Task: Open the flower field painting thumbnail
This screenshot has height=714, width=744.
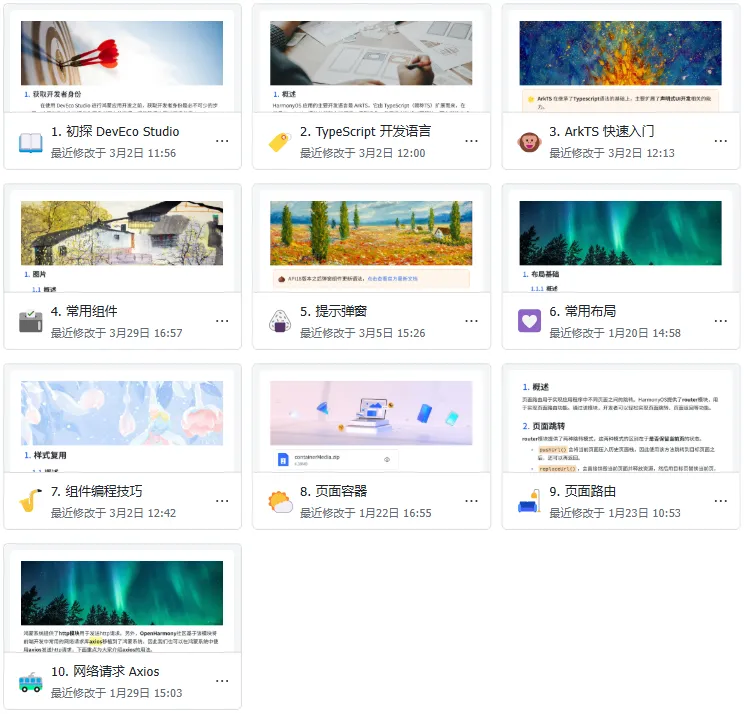Action: pyautogui.click(x=371, y=233)
